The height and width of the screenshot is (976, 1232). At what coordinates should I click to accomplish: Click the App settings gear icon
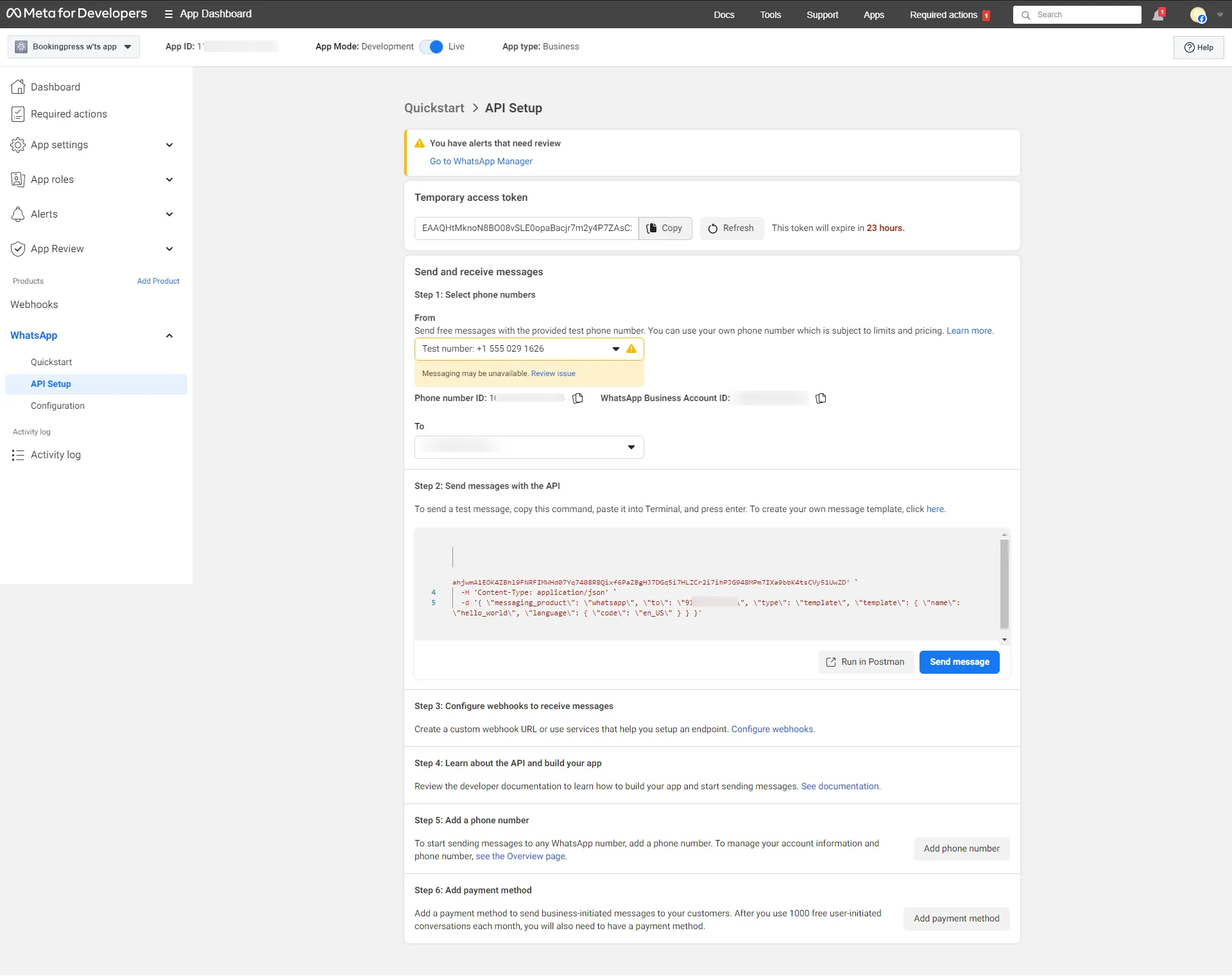[x=18, y=145]
